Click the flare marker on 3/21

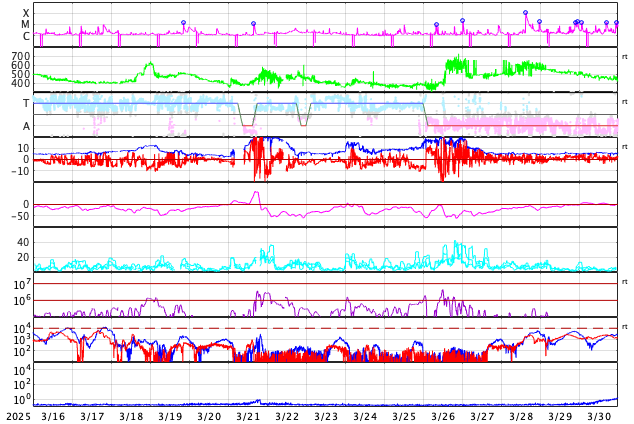(254, 24)
